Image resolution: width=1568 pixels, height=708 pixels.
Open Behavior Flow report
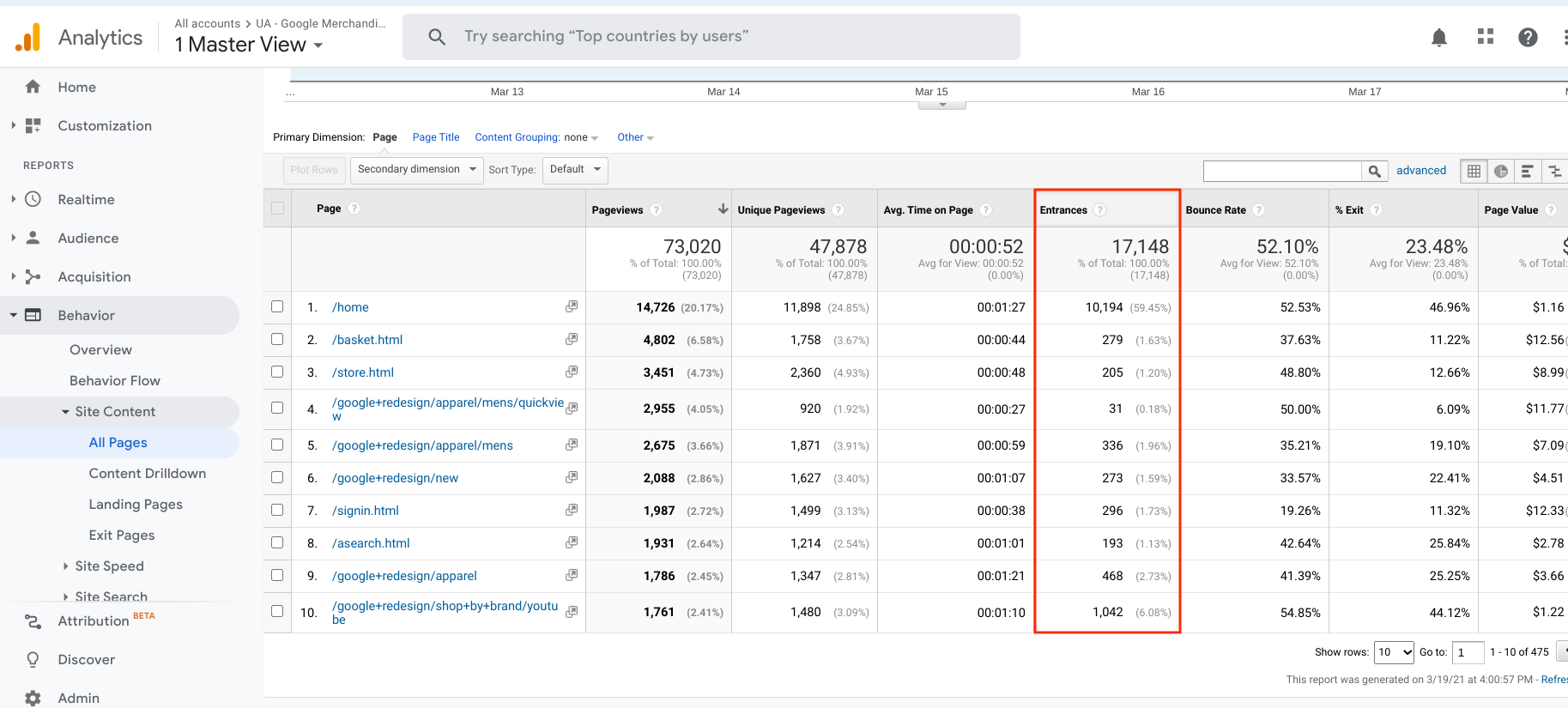pos(115,381)
